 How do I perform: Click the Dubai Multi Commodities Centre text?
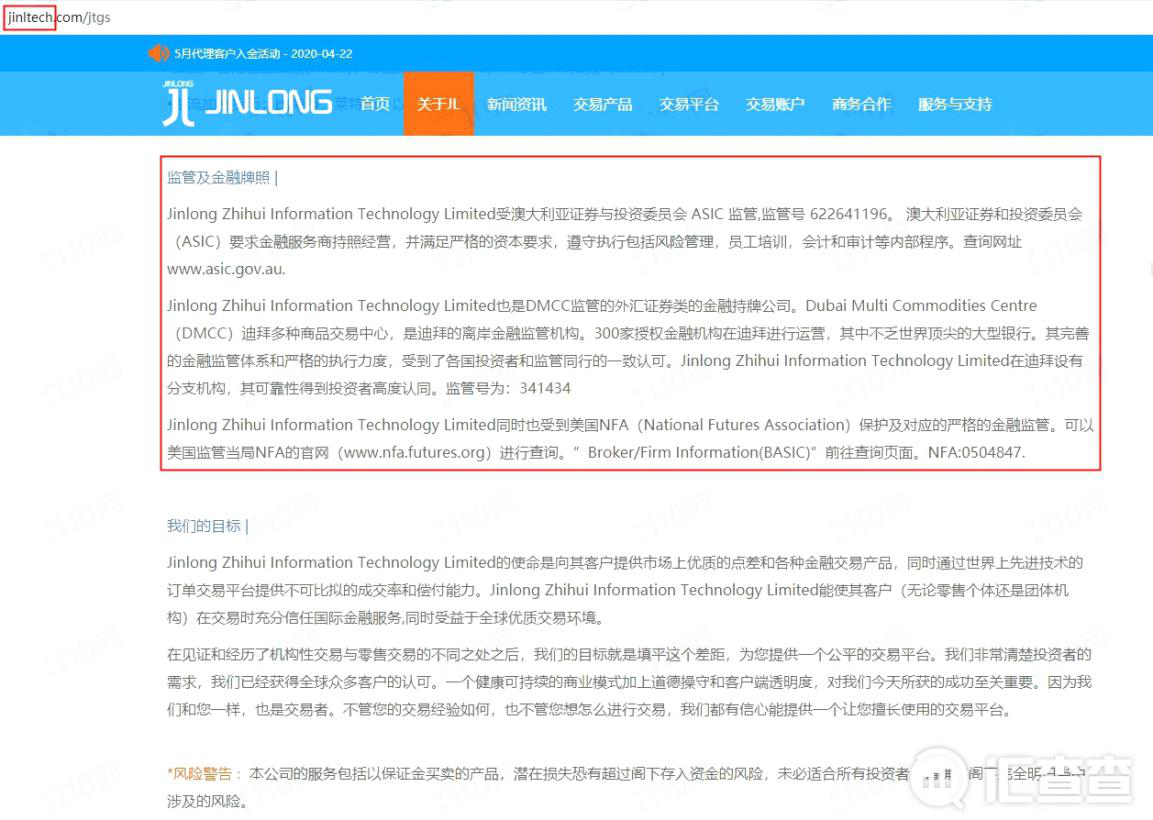(921, 306)
